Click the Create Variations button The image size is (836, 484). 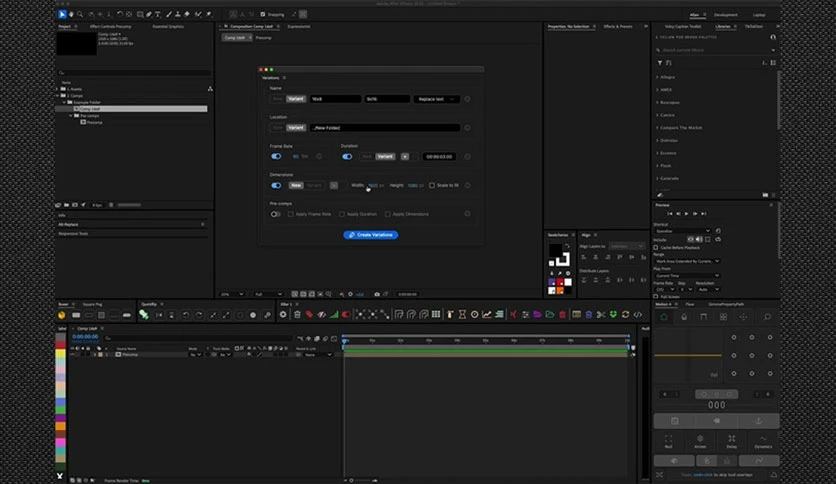coord(371,235)
